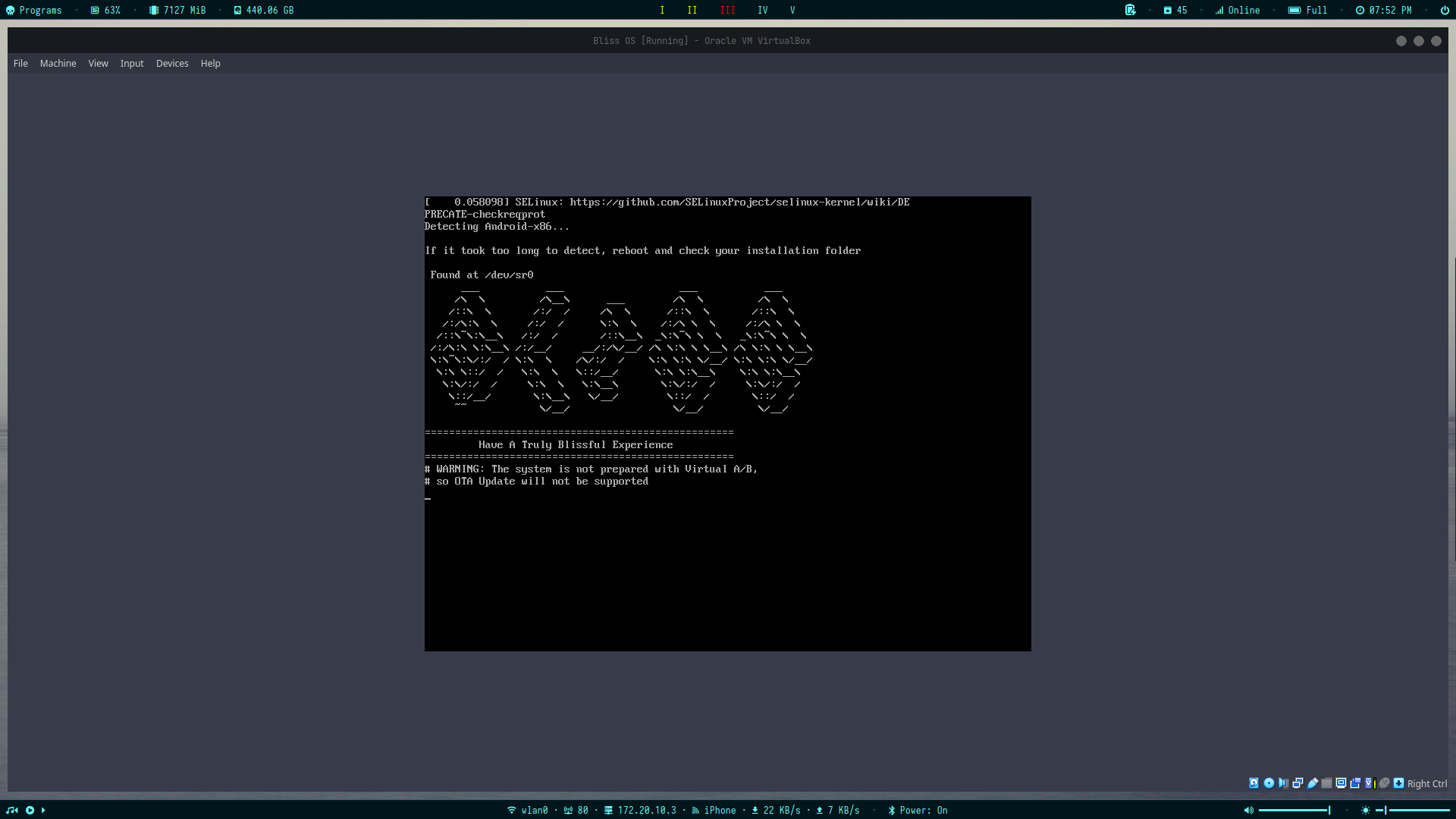Click the optical disc drive indicator
Image resolution: width=1456 pixels, height=819 pixels.
point(1269,783)
